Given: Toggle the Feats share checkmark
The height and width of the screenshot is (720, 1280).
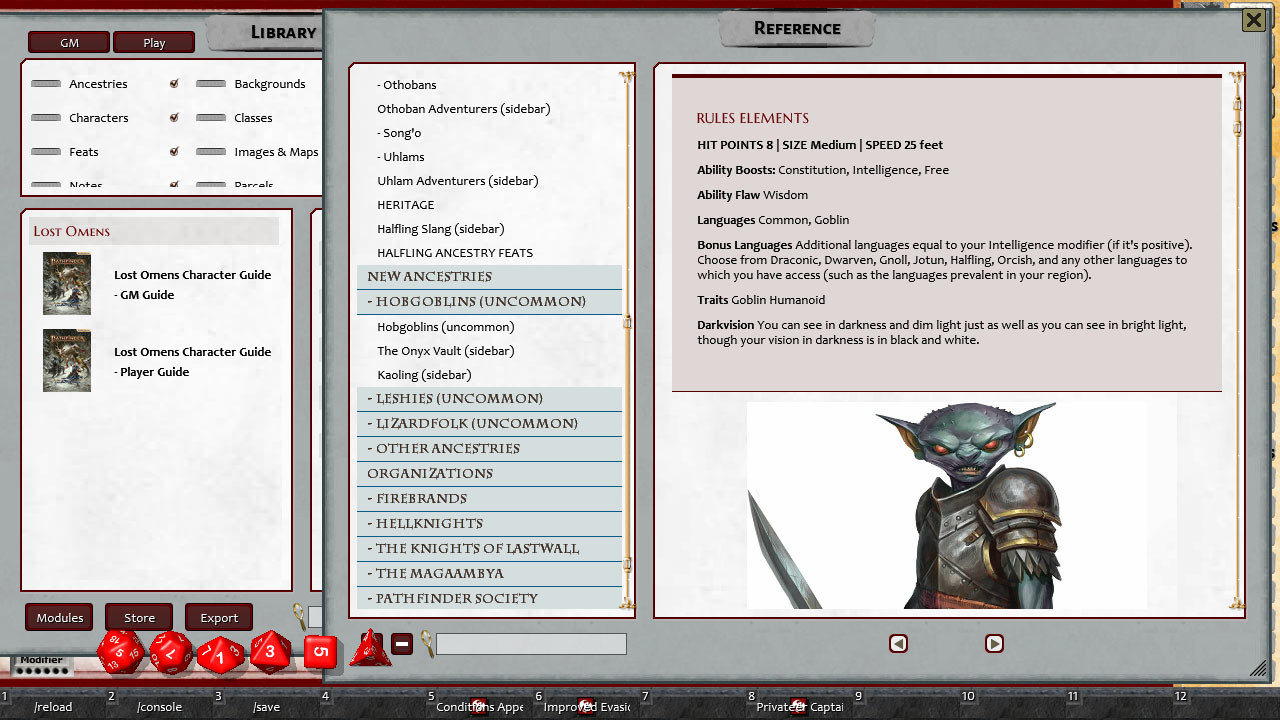Looking at the screenshot, I should pos(174,151).
